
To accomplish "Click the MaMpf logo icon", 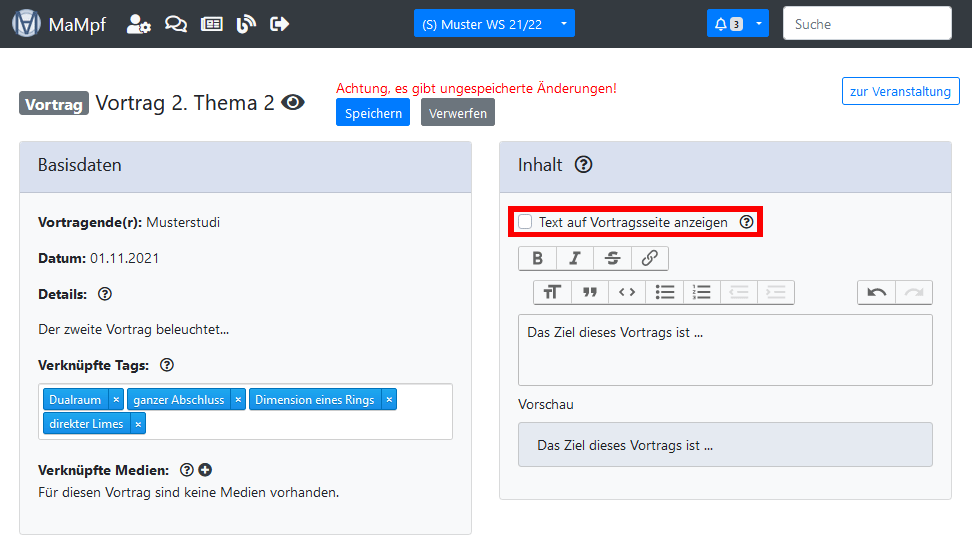I will (x=26, y=24).
